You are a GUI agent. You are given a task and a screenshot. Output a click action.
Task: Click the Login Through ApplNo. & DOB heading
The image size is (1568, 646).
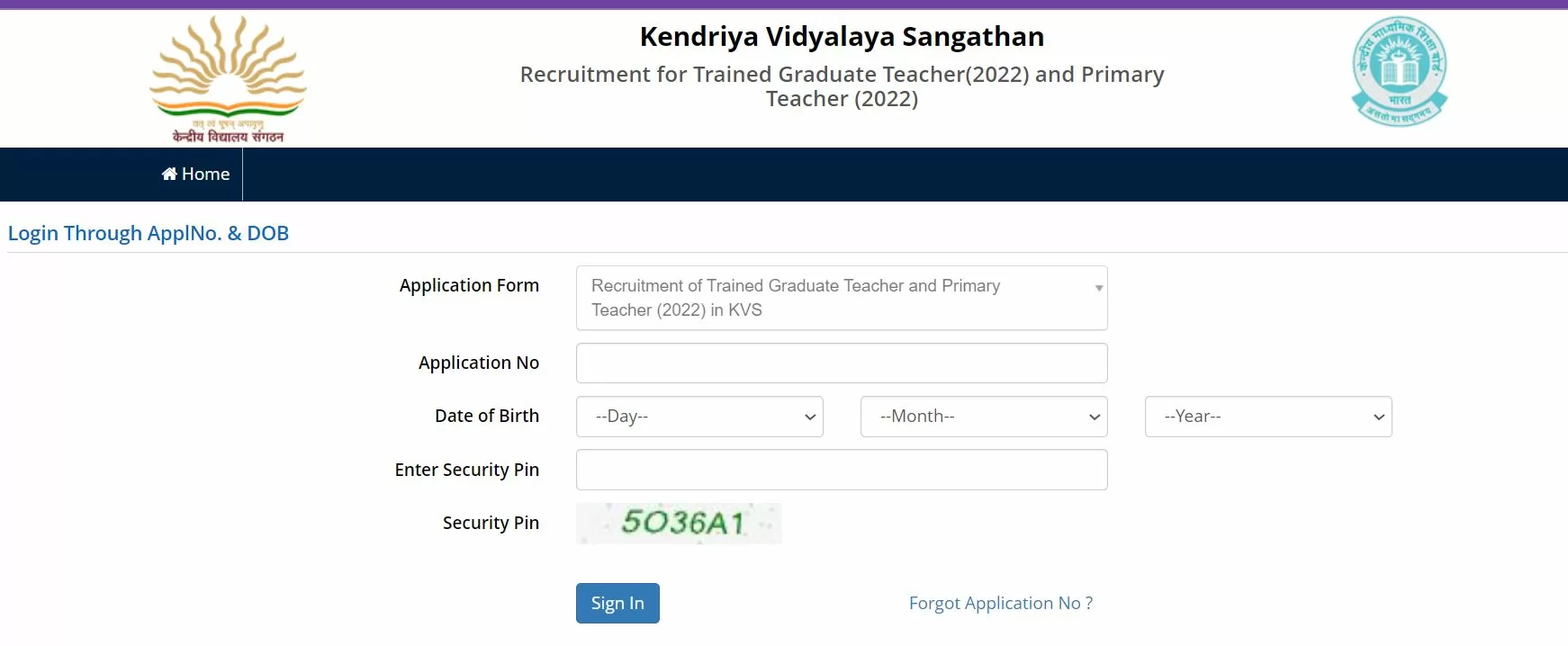[x=149, y=233]
